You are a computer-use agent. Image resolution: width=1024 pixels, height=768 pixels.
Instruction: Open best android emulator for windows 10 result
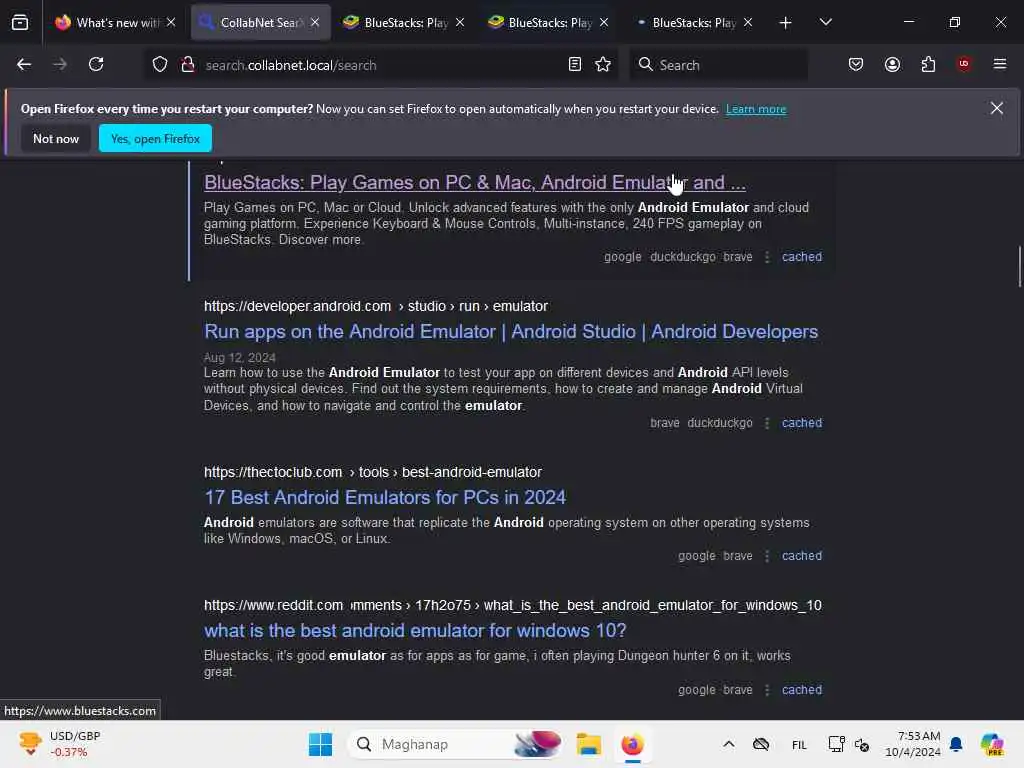pos(415,630)
